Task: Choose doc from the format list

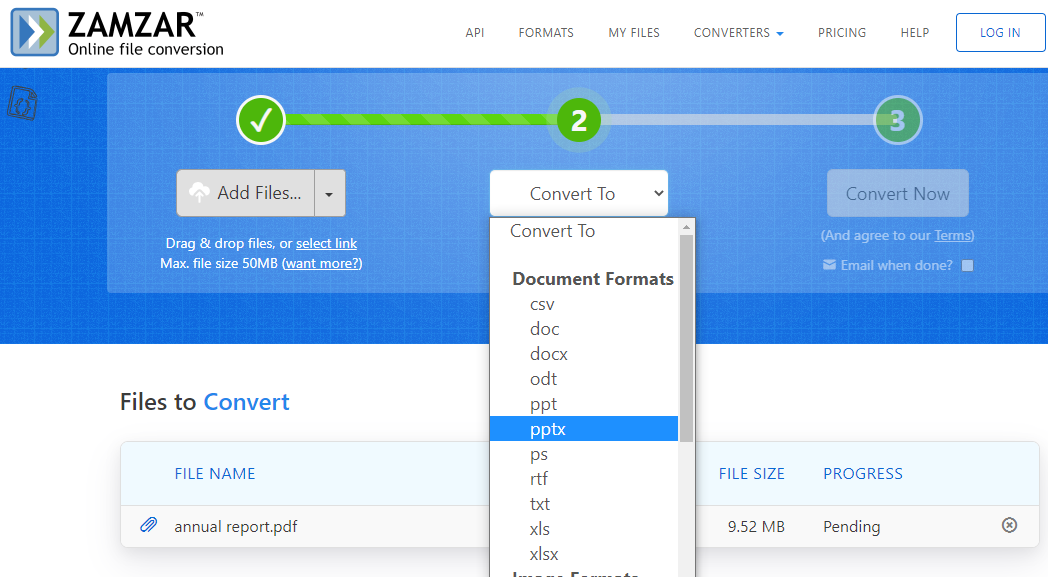Action: 584,329
